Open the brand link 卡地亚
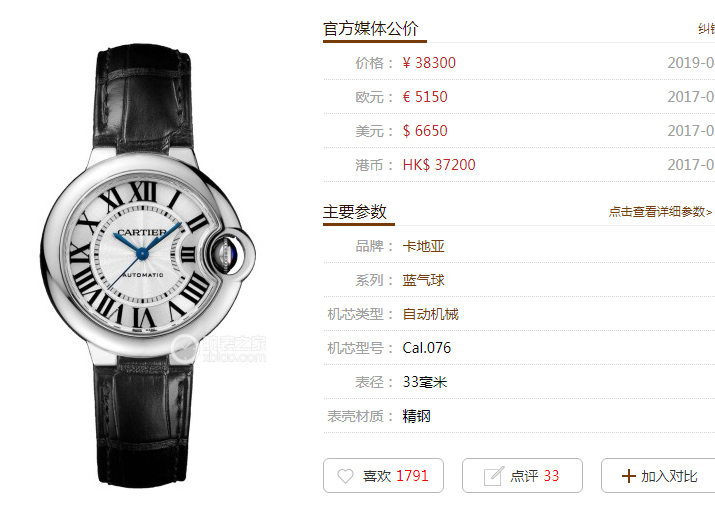The width and height of the screenshot is (715, 522). (x=423, y=246)
